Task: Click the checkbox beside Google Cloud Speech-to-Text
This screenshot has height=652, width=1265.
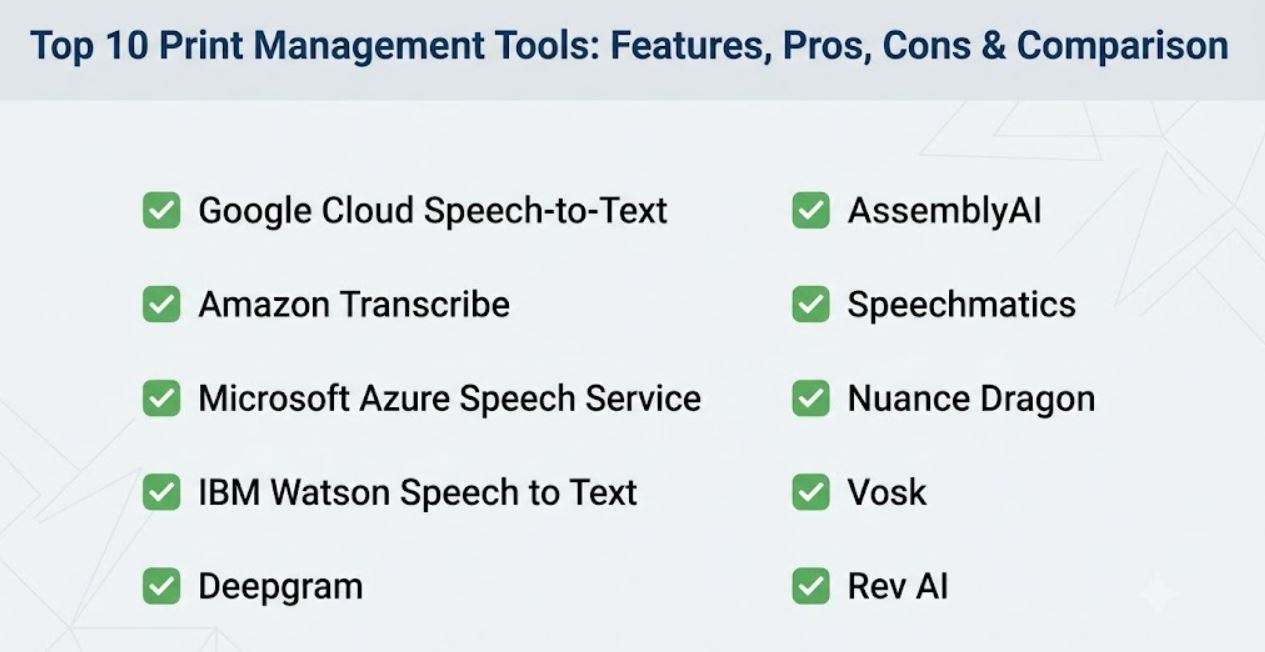Action: pos(161,211)
